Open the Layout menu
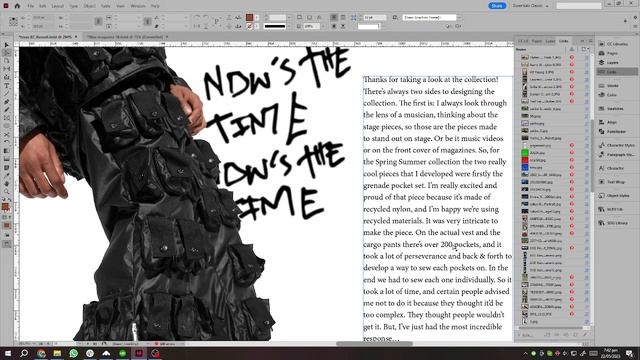Image resolution: width=640 pixels, height=360 pixels. point(58,6)
